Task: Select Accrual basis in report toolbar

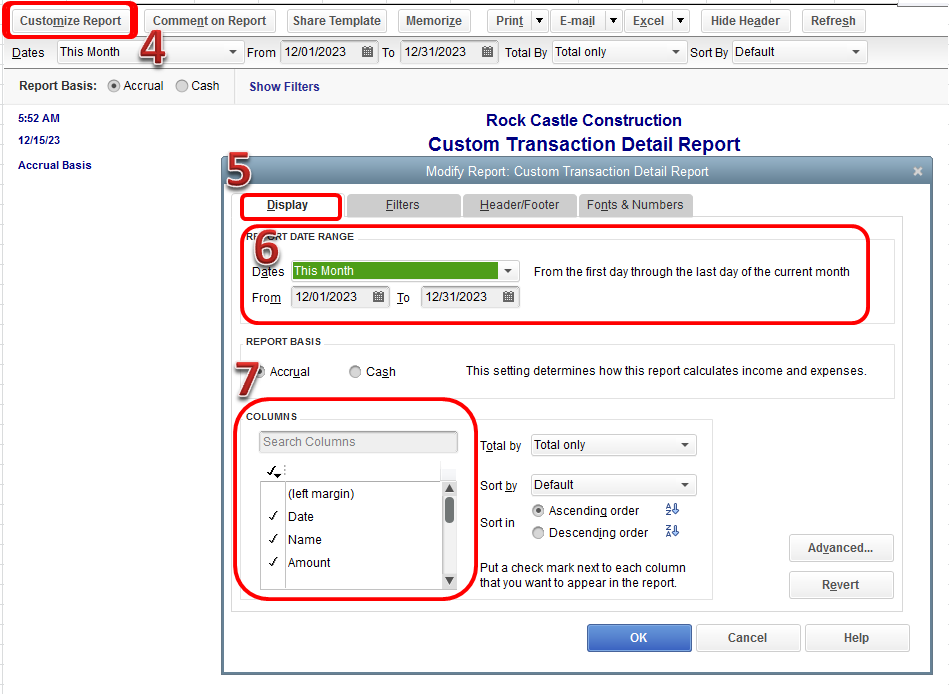Action: tap(114, 86)
